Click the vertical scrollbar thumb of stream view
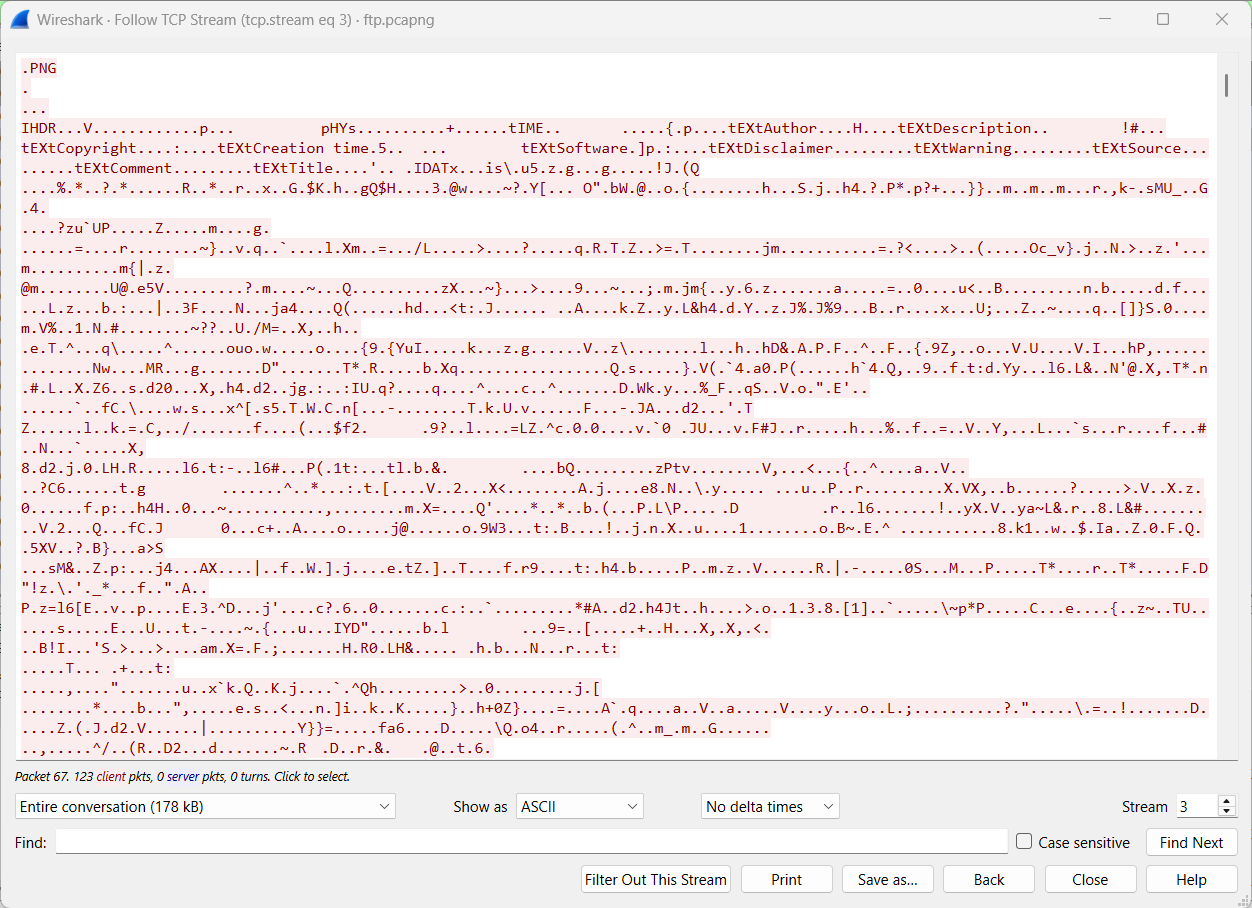This screenshot has width=1252, height=908. coord(1226,86)
